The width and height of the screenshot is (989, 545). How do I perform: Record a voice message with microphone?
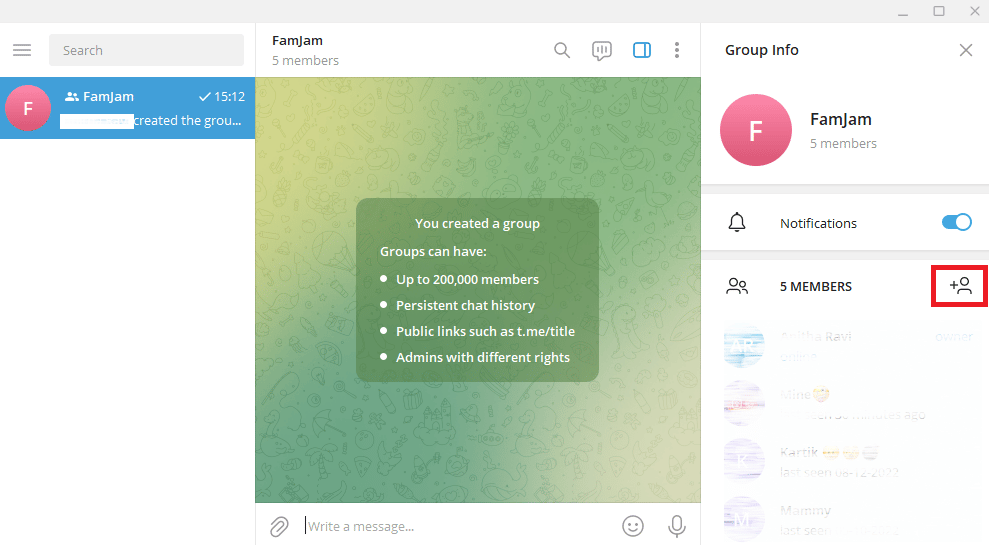tap(677, 526)
